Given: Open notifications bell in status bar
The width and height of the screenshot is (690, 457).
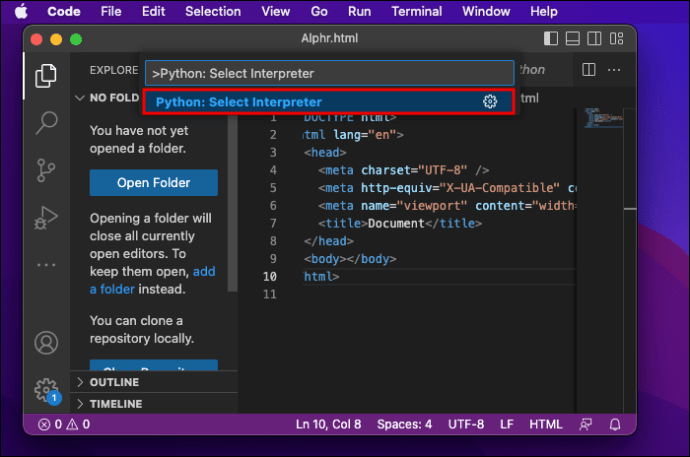Looking at the screenshot, I should point(615,424).
